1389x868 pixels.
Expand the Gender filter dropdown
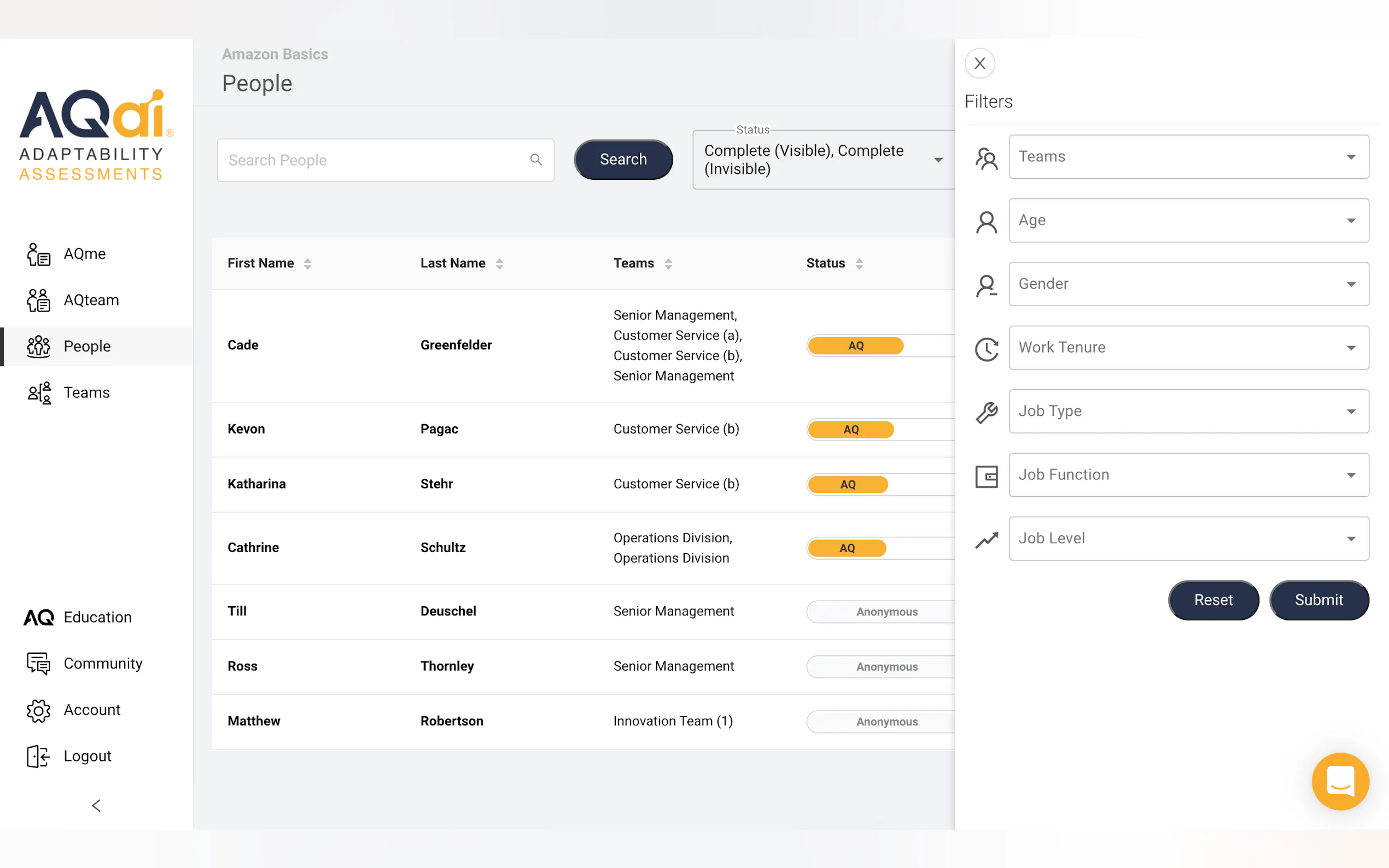pos(1188,284)
